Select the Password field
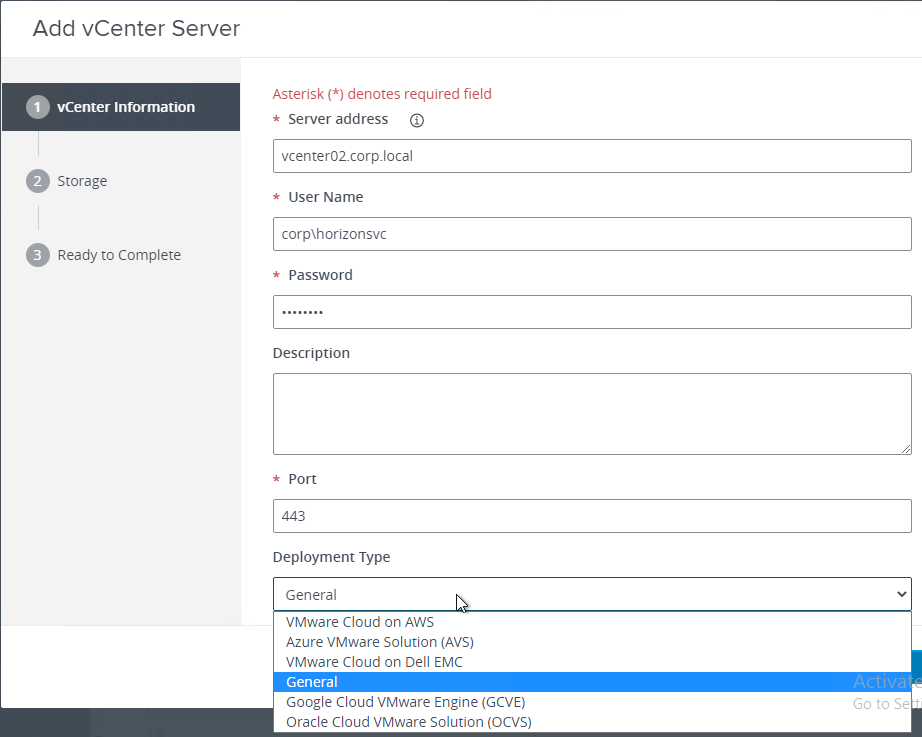Viewport: 922px width, 737px height. click(x=592, y=312)
